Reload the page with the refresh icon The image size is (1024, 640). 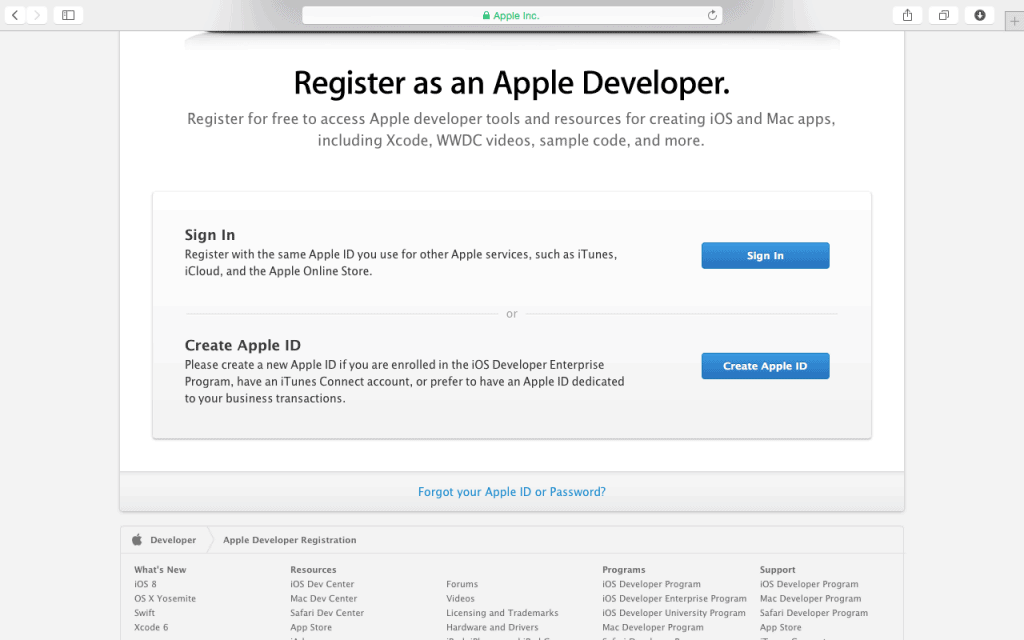pos(712,15)
